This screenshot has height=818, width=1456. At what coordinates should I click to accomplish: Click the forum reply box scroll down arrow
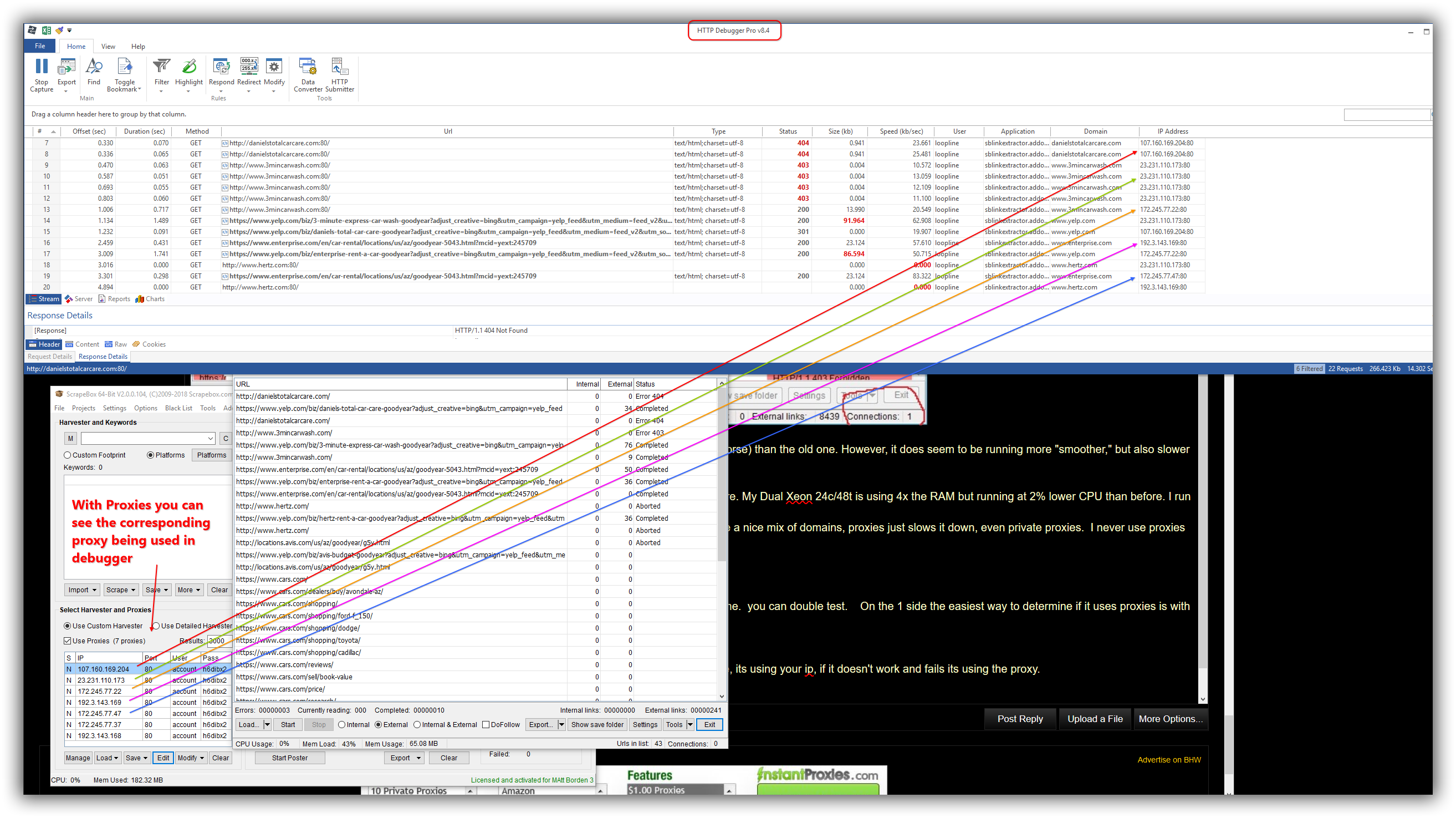(1202, 700)
